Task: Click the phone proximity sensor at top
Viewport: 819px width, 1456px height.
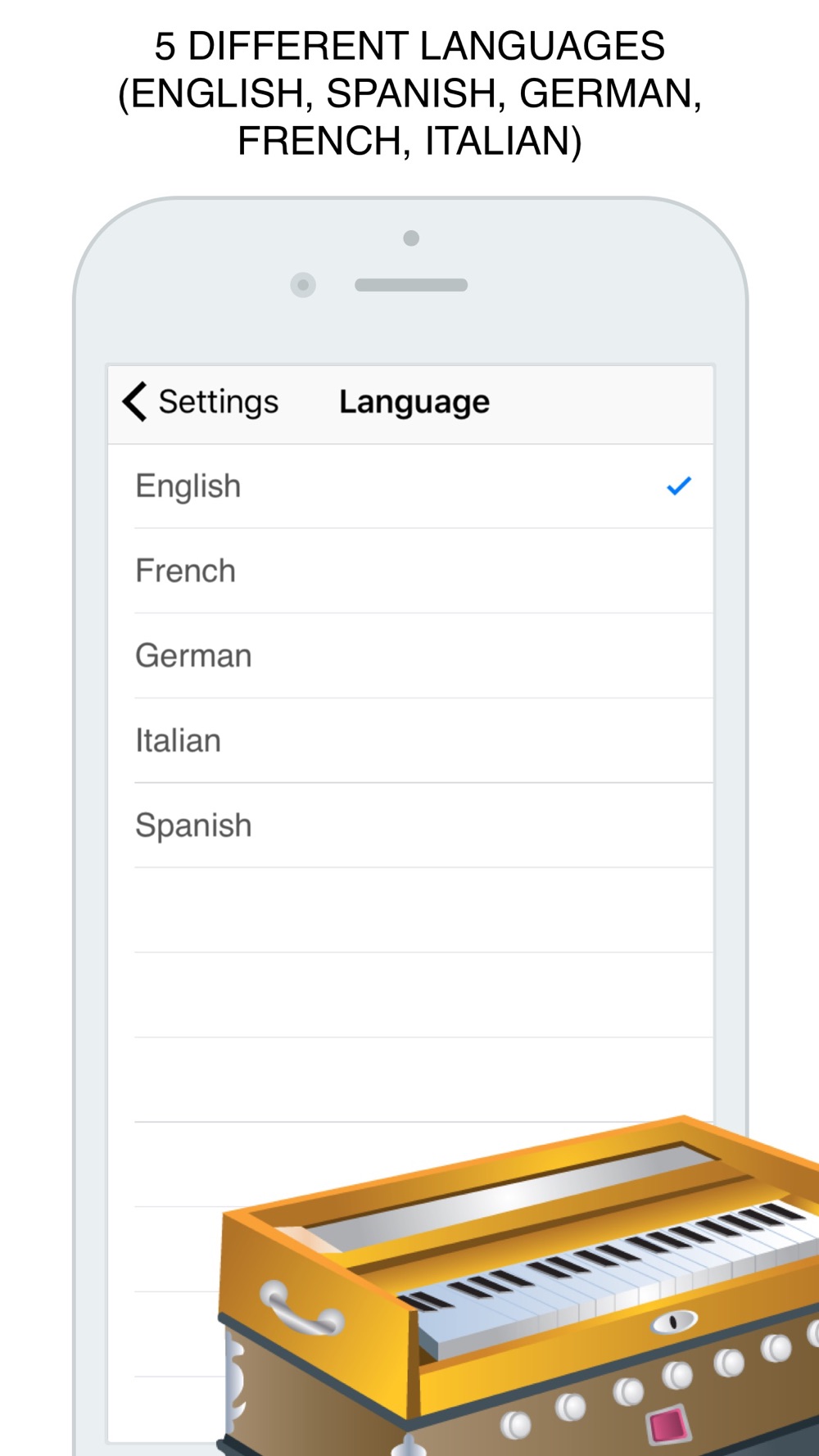Action: click(x=411, y=238)
